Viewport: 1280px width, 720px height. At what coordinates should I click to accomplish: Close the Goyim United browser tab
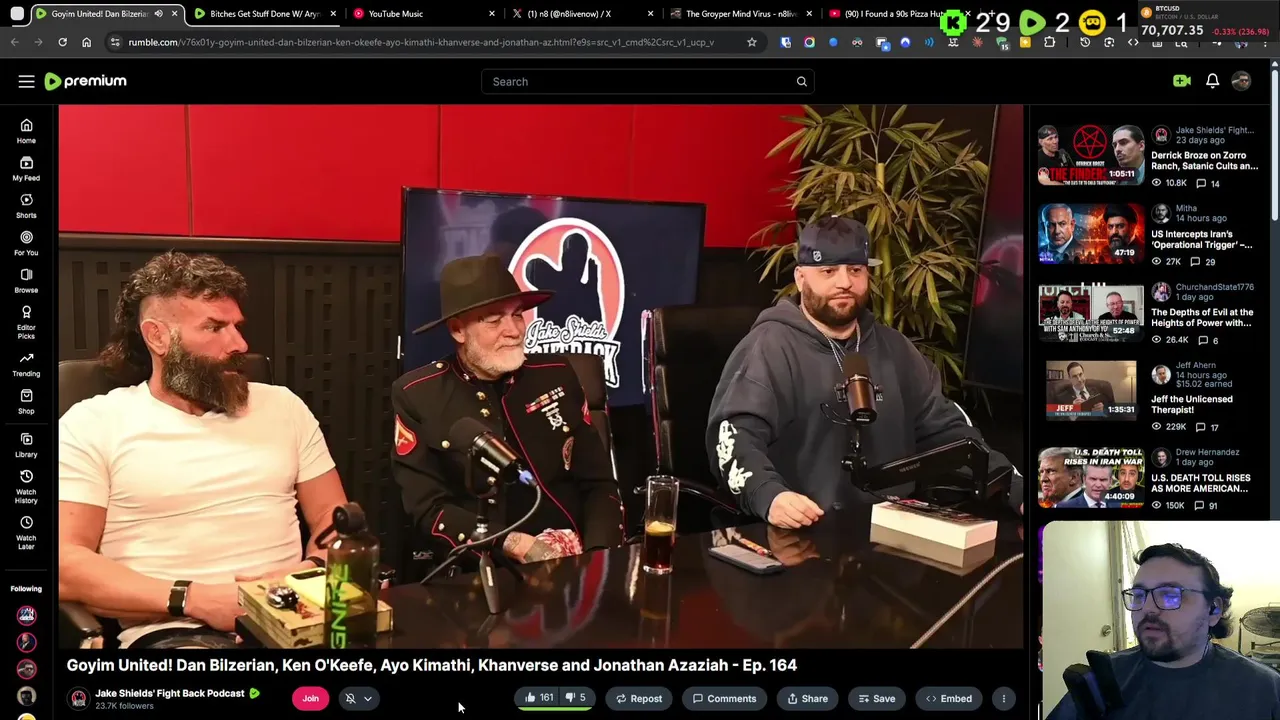(x=175, y=14)
